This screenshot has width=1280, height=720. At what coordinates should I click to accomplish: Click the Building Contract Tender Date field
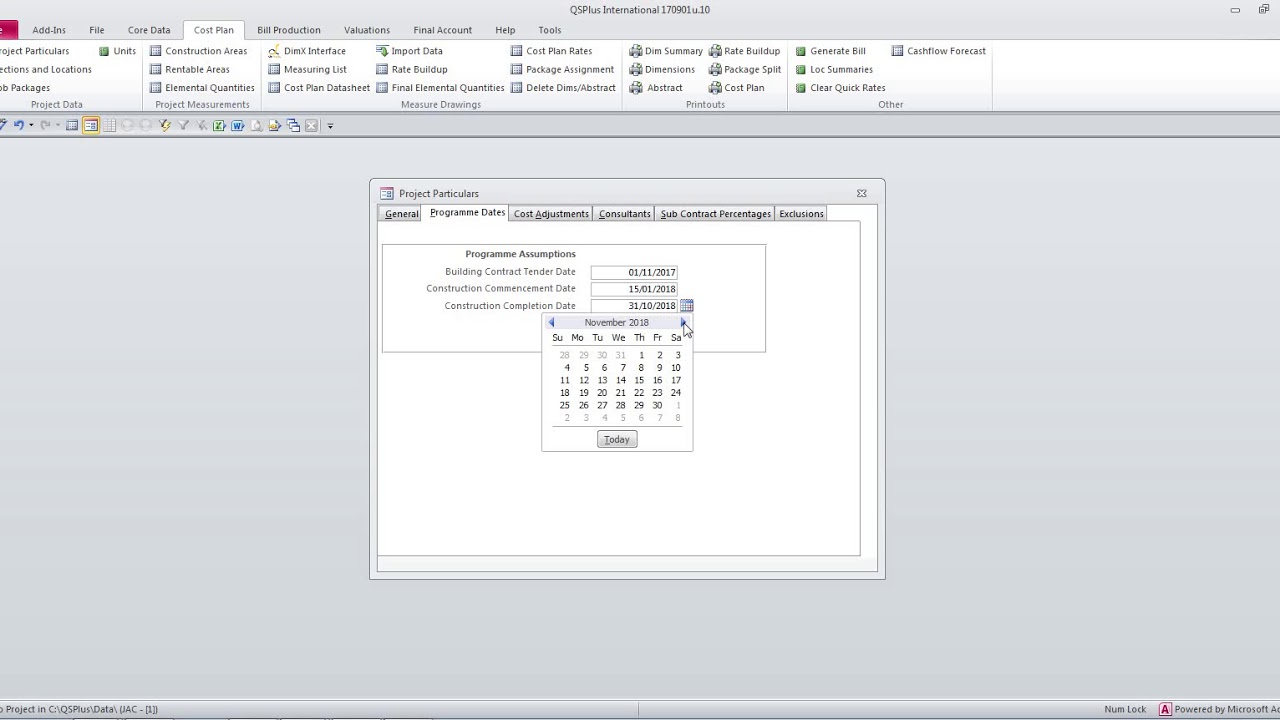coord(634,272)
